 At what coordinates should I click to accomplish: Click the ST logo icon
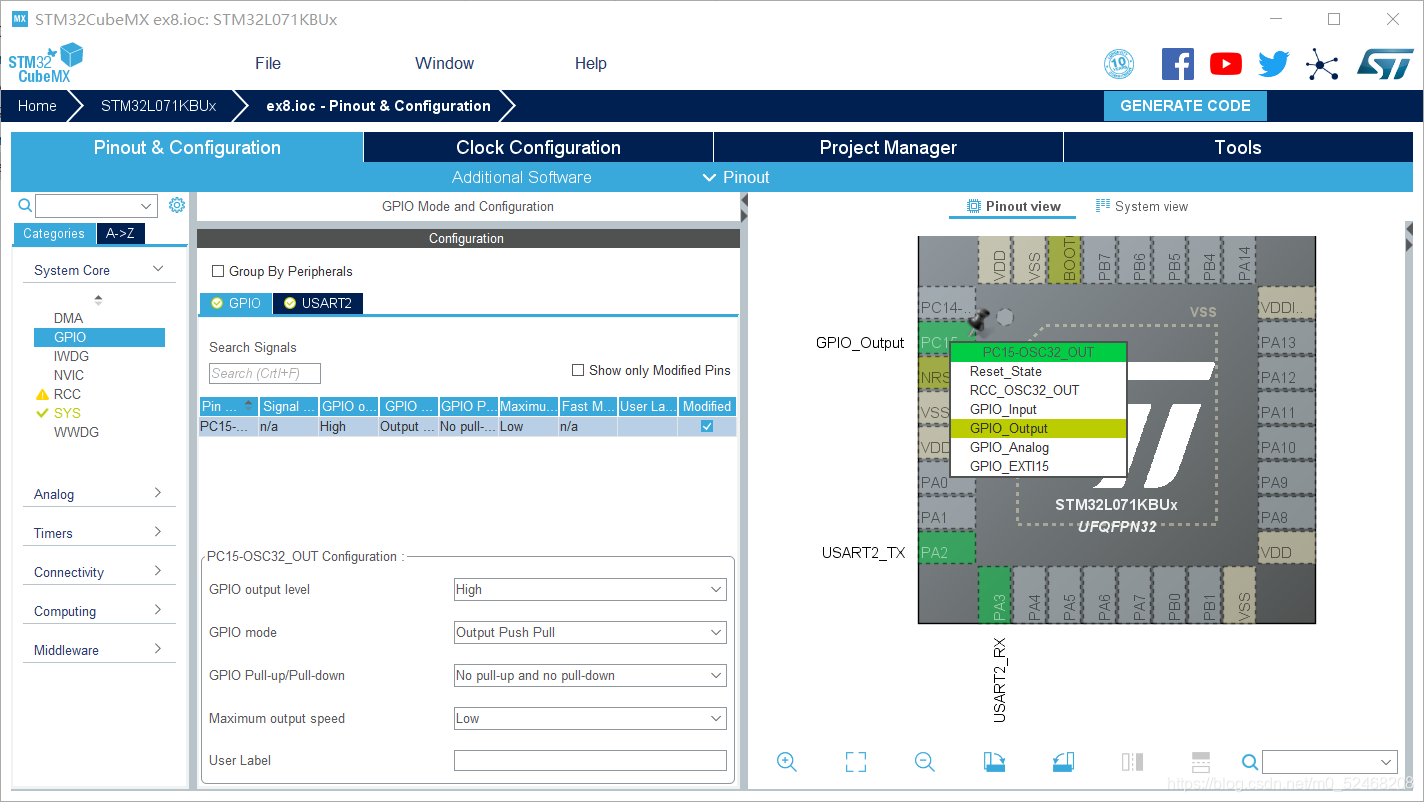point(1385,64)
